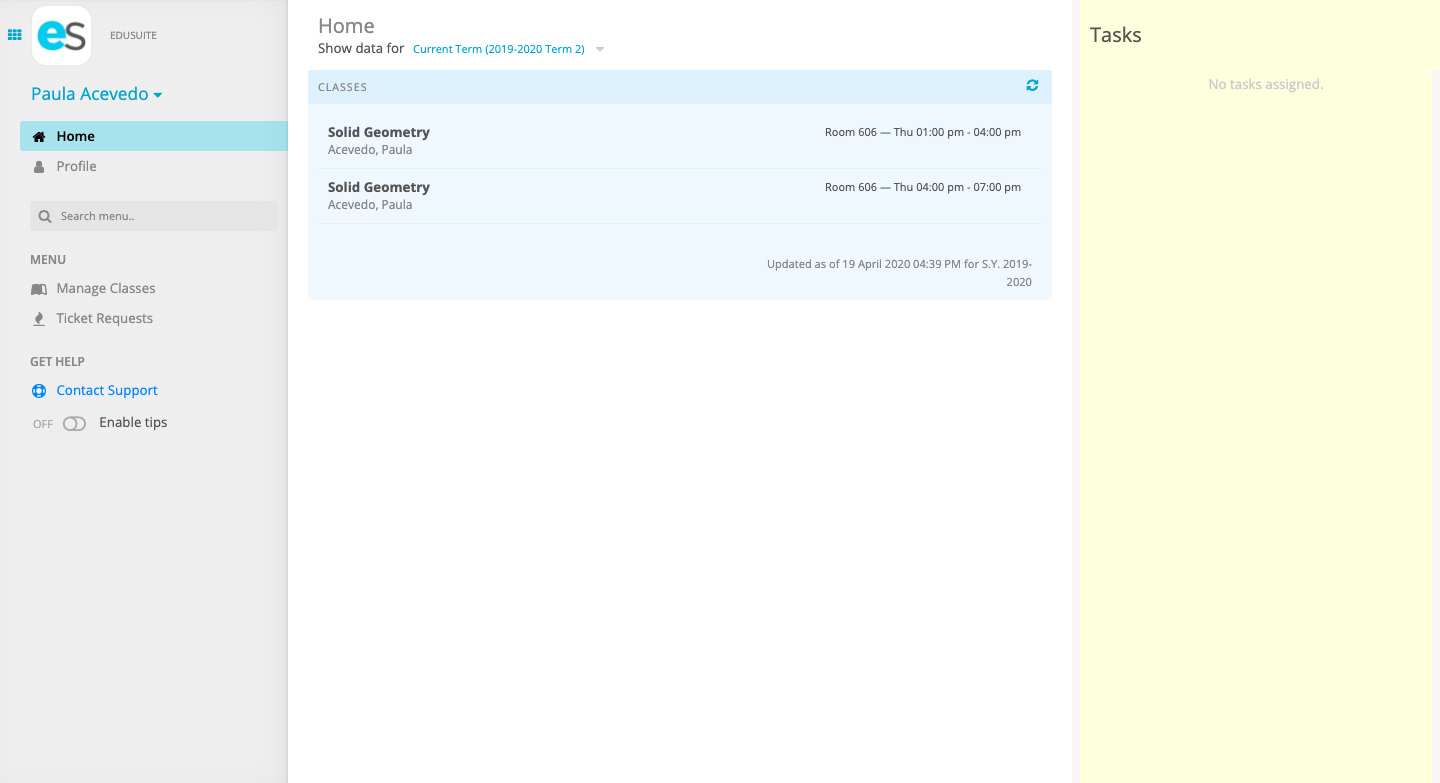The image size is (1440, 783).
Task: Click the Manage Classes book icon
Action: pyautogui.click(x=39, y=289)
